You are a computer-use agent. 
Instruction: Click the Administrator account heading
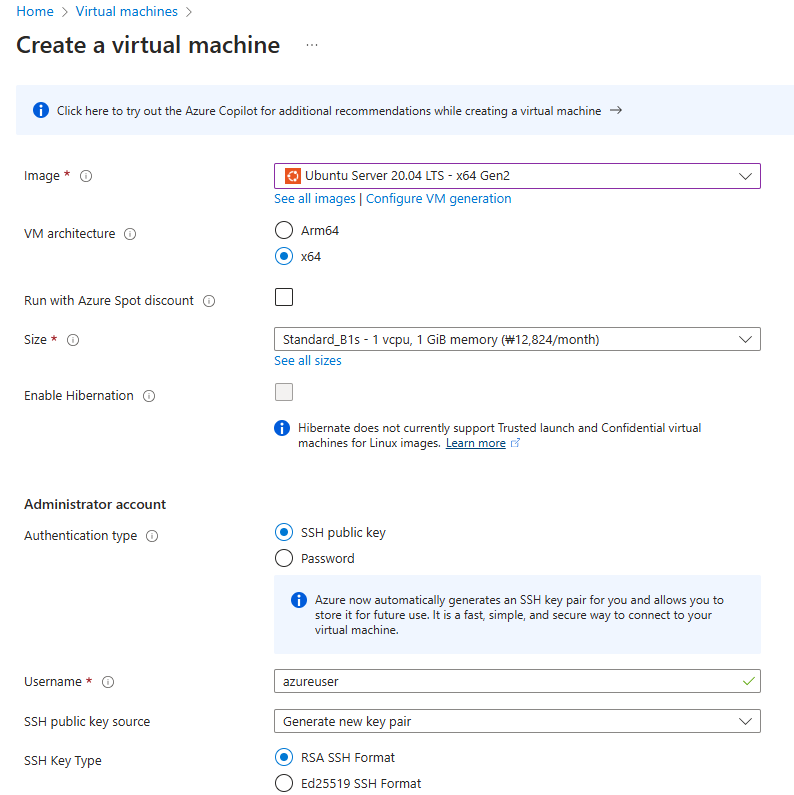tap(95, 504)
